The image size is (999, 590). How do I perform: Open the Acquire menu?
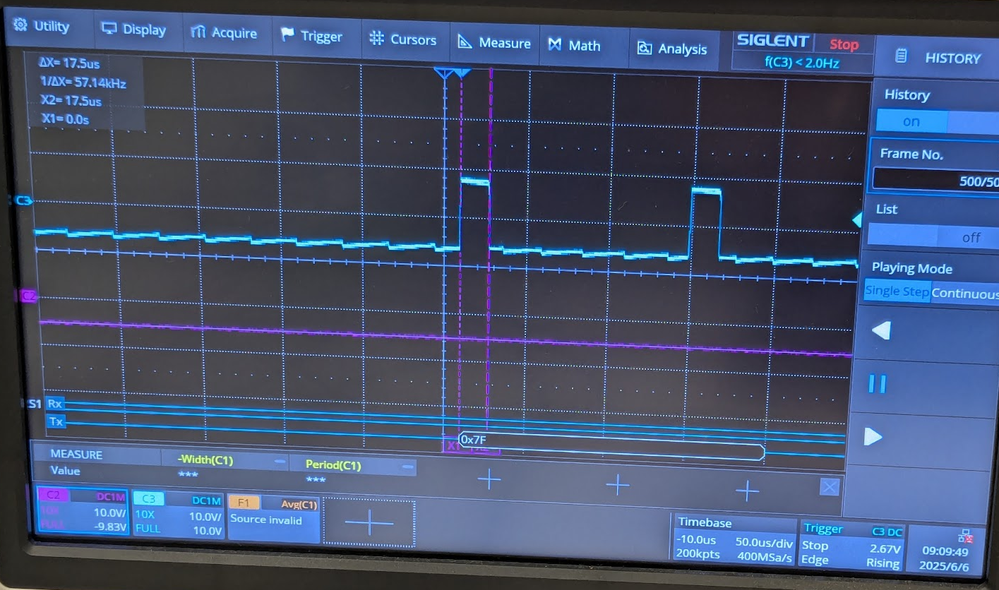pos(224,32)
